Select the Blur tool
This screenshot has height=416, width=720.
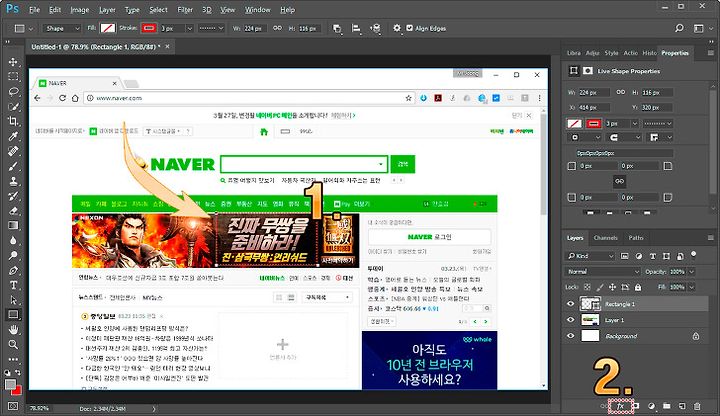[x=13, y=241]
